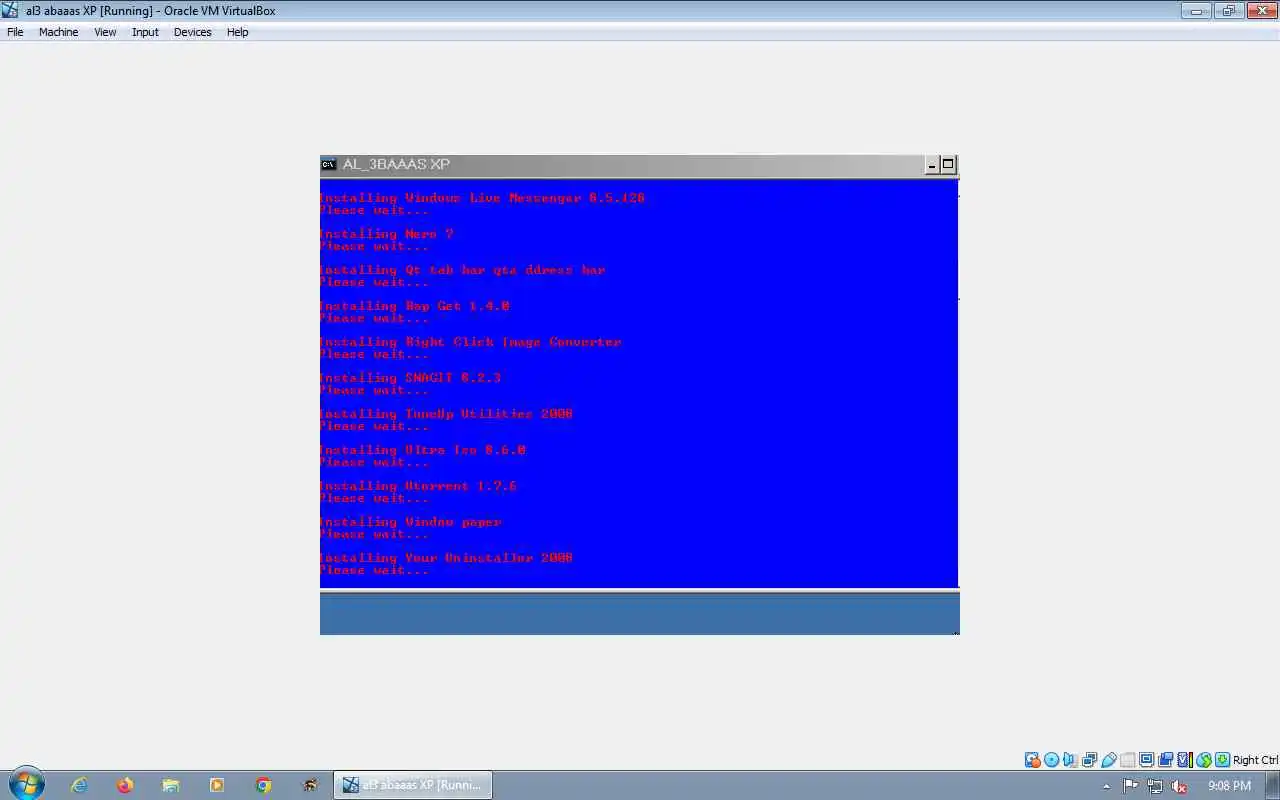Click the mouse integration status icon
Viewport: 1280px width, 800px height.
tap(1204, 760)
